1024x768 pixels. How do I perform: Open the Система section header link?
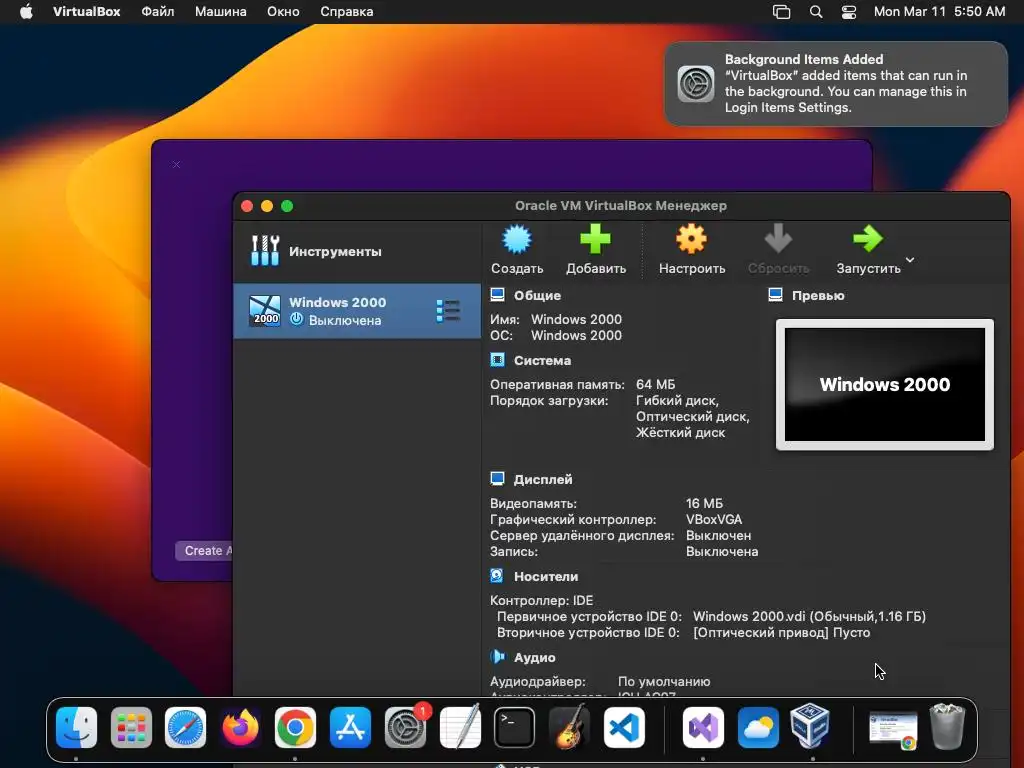542,360
